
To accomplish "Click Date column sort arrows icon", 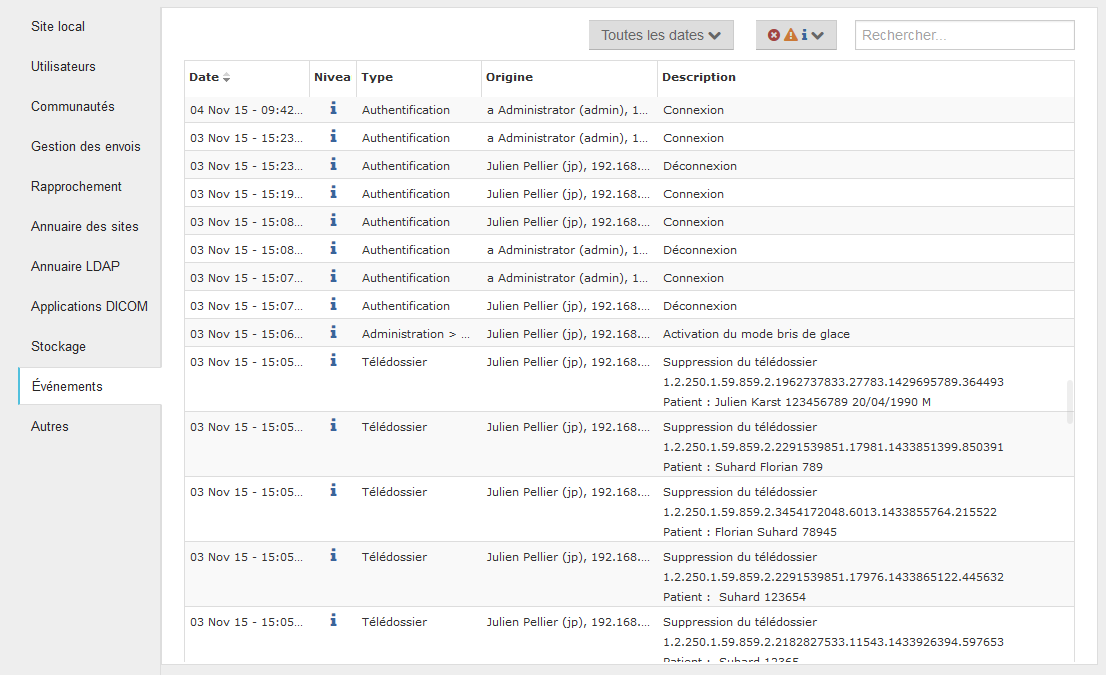I will (x=226, y=78).
